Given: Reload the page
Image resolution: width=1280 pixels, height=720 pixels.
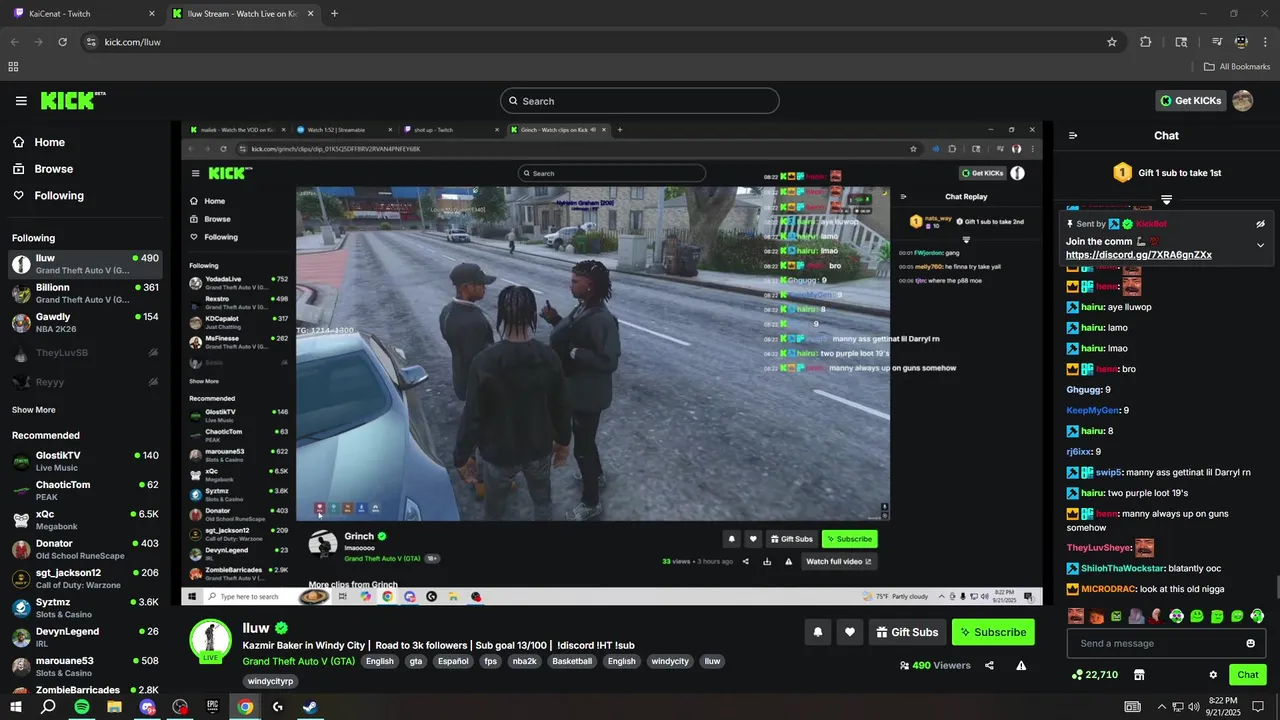Looking at the screenshot, I should click(x=63, y=42).
